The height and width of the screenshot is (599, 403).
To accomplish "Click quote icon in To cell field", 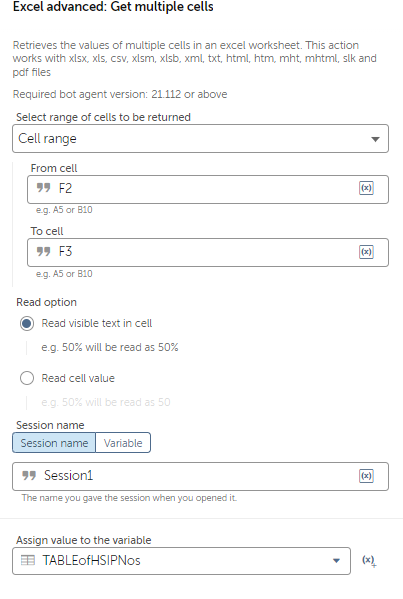I will point(44,251).
